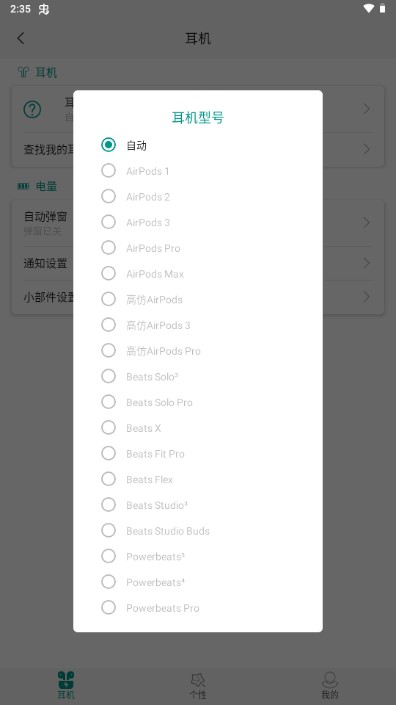396x705 pixels.
Task: Choose AirPods Max model
Action: coord(108,273)
